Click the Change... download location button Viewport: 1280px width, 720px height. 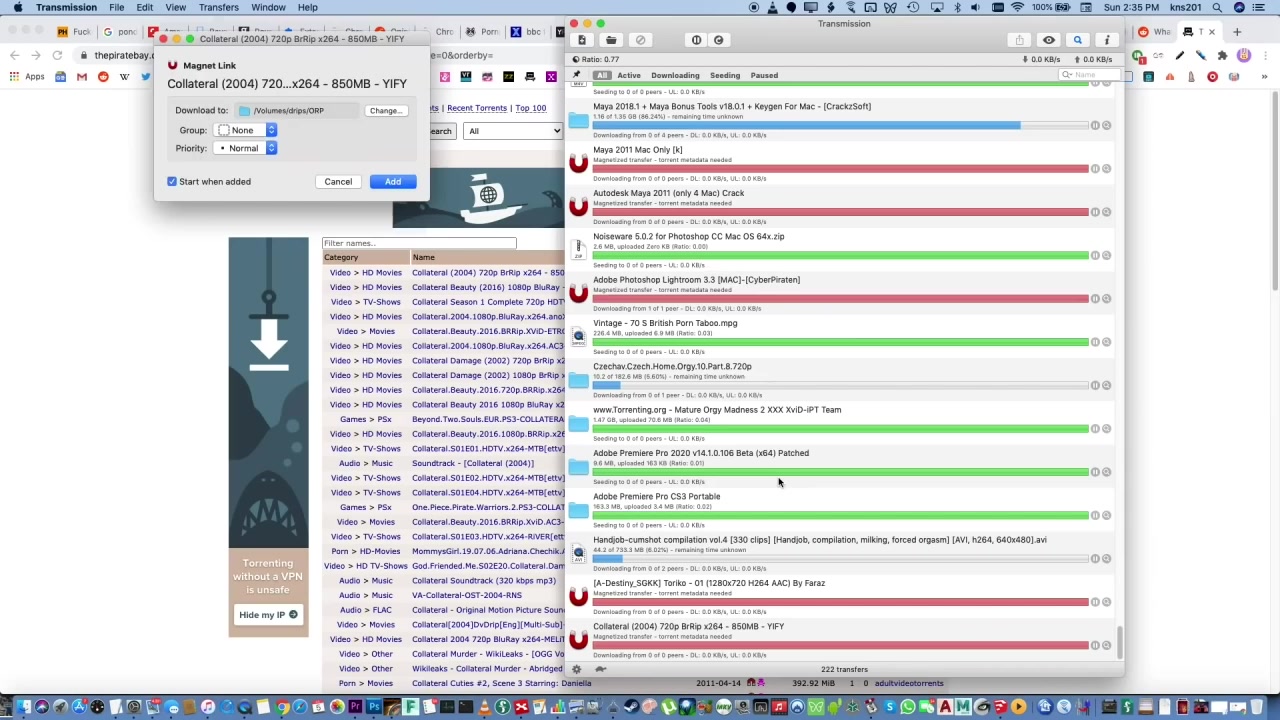[385, 111]
